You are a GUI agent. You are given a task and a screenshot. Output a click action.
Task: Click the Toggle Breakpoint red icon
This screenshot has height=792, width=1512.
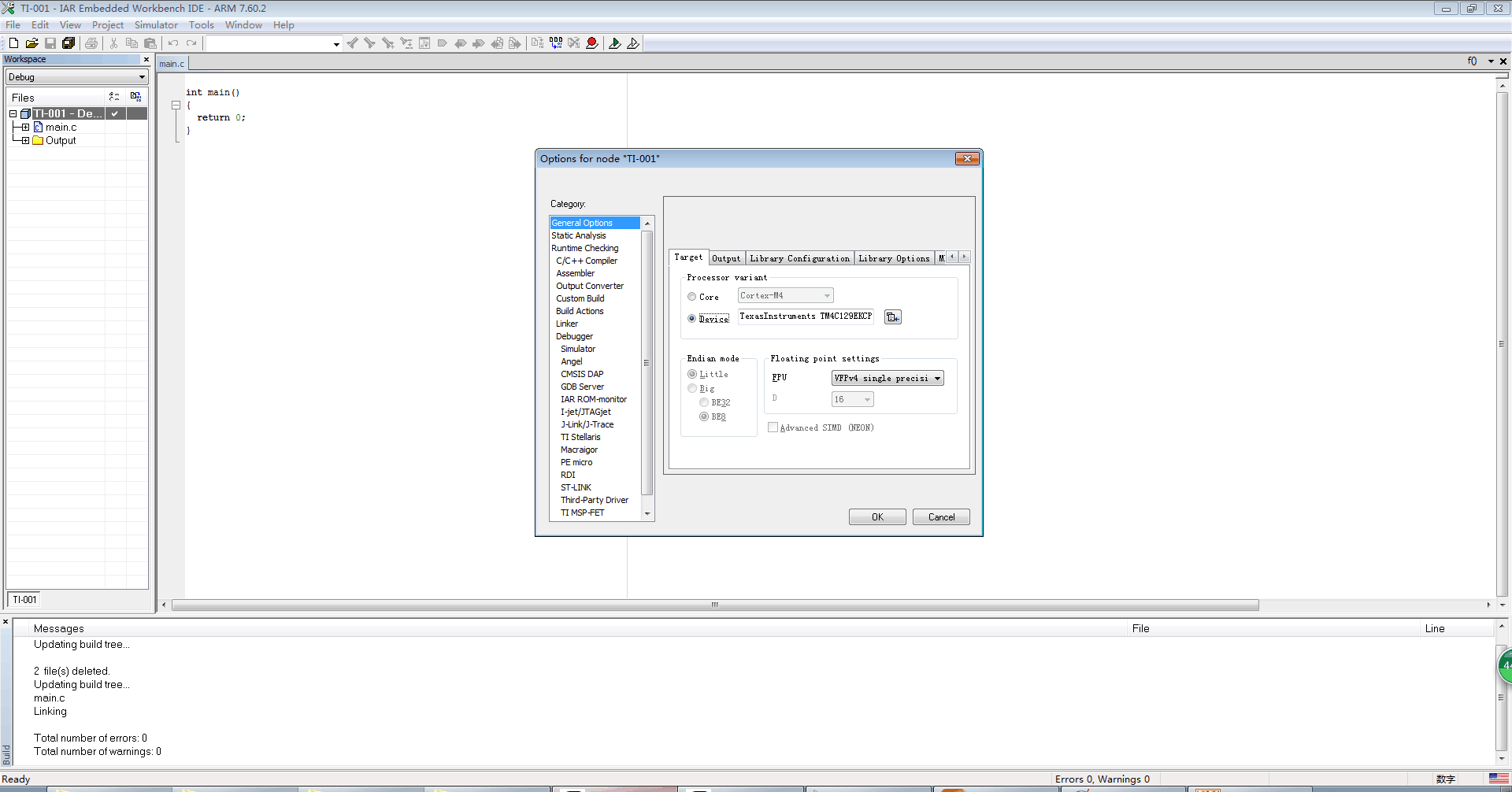point(592,43)
